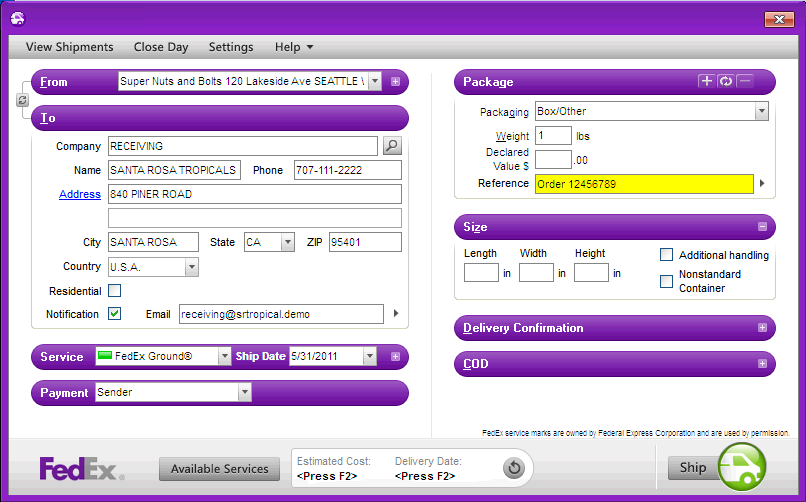The image size is (806, 502).
Task: Click the Package section header title
Action: [488, 82]
